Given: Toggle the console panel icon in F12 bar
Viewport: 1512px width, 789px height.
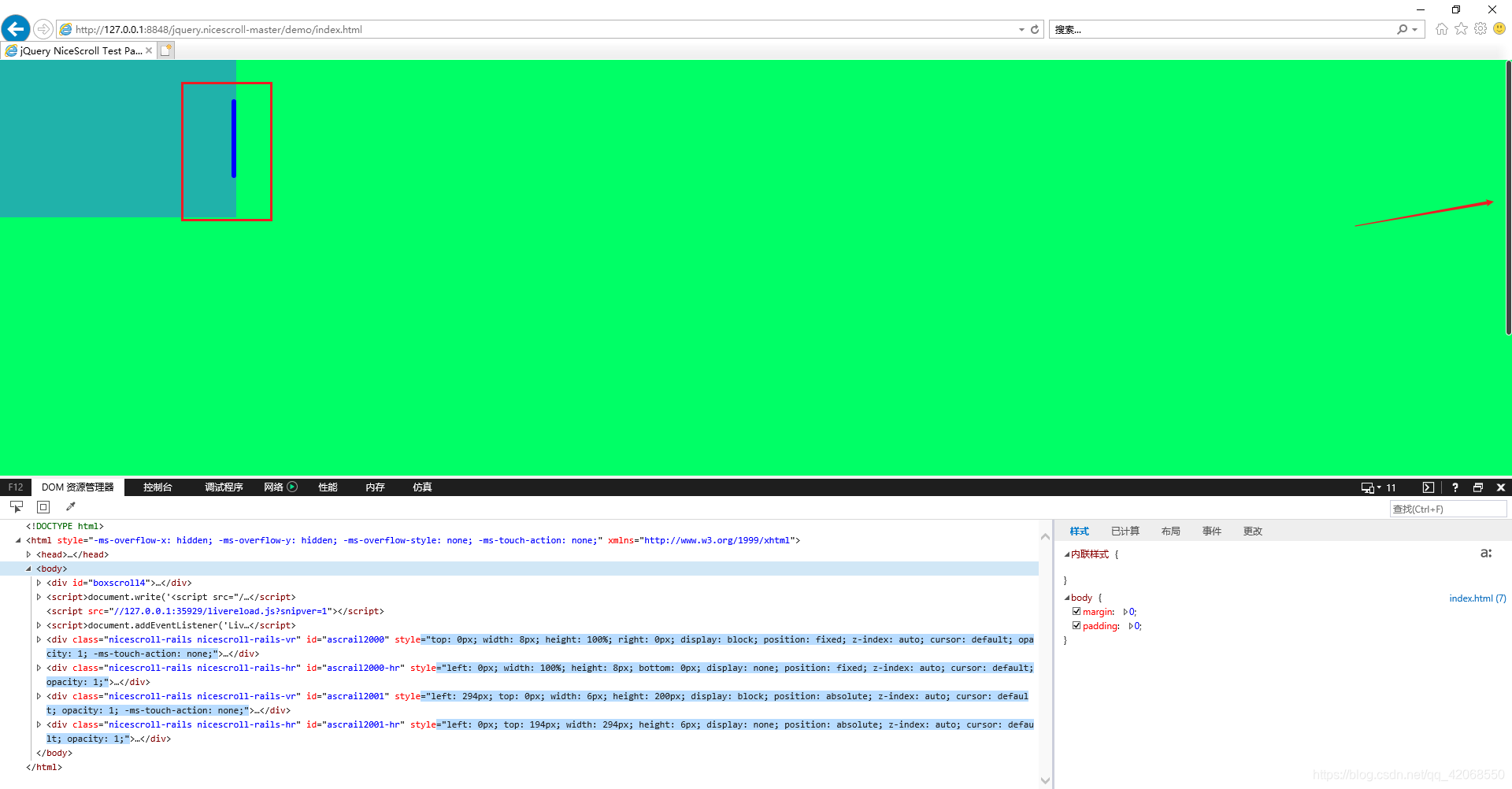Looking at the screenshot, I should [x=1429, y=487].
